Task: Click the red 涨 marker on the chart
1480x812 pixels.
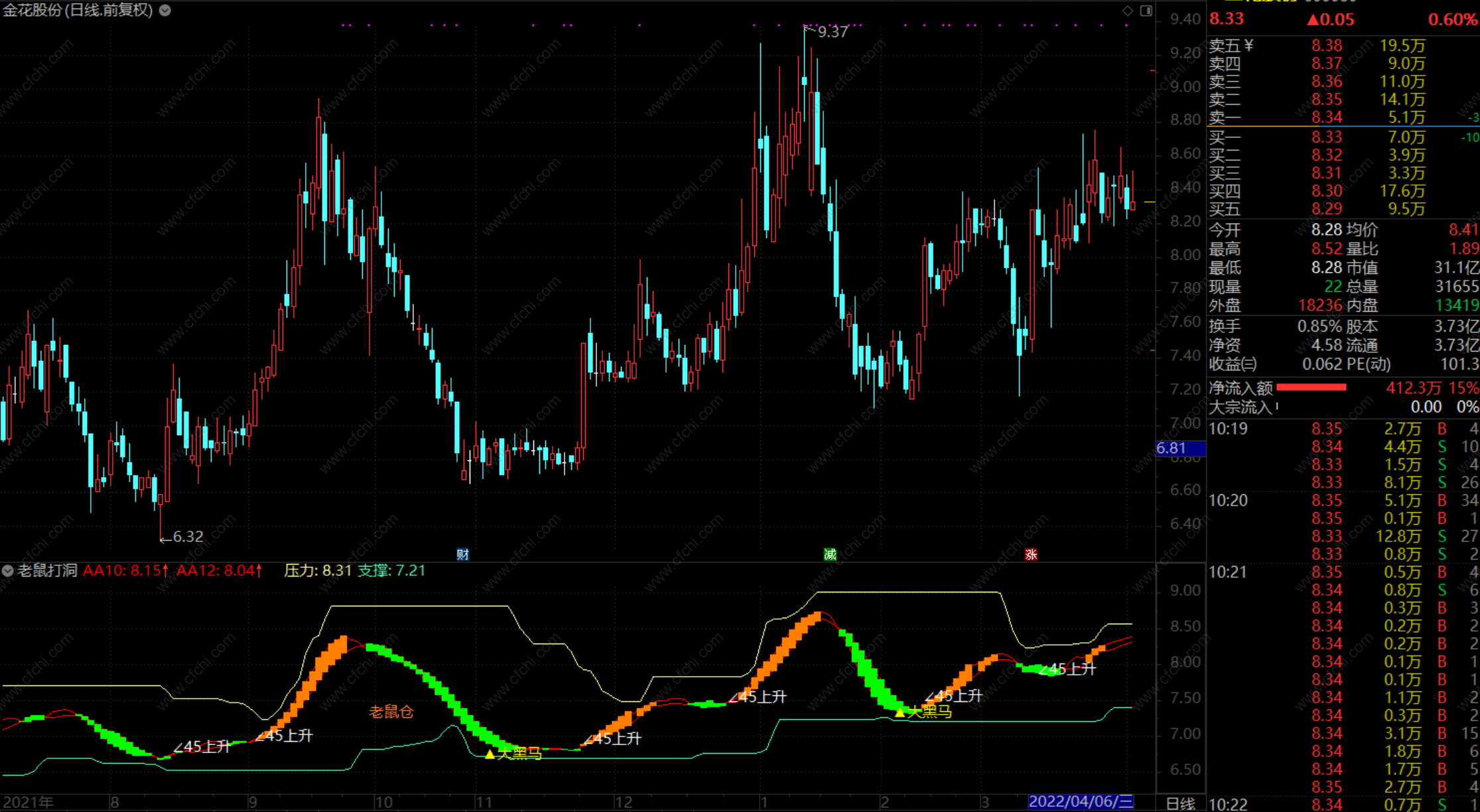Action: tap(1031, 555)
